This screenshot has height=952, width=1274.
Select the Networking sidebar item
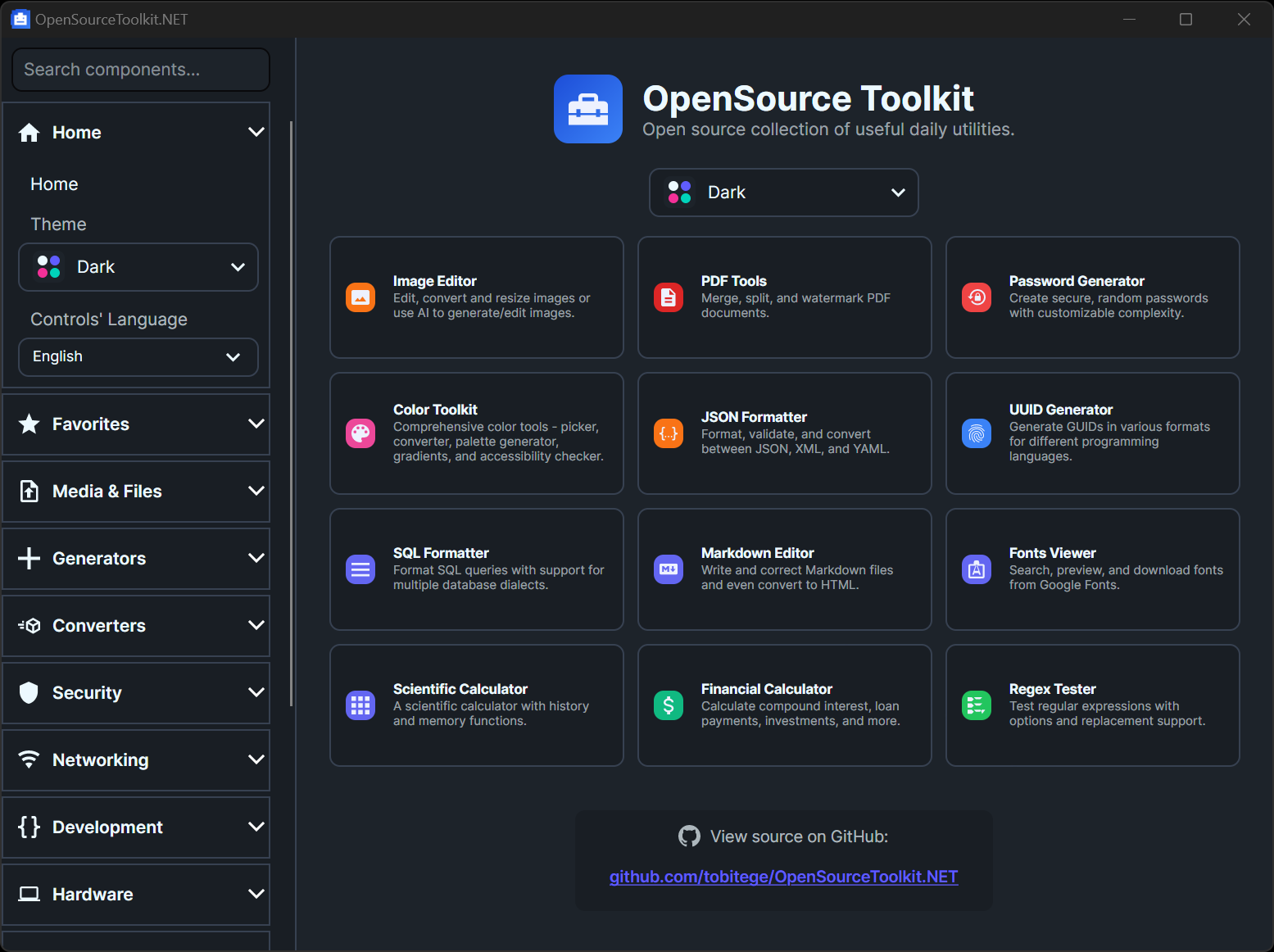pyautogui.click(x=136, y=759)
